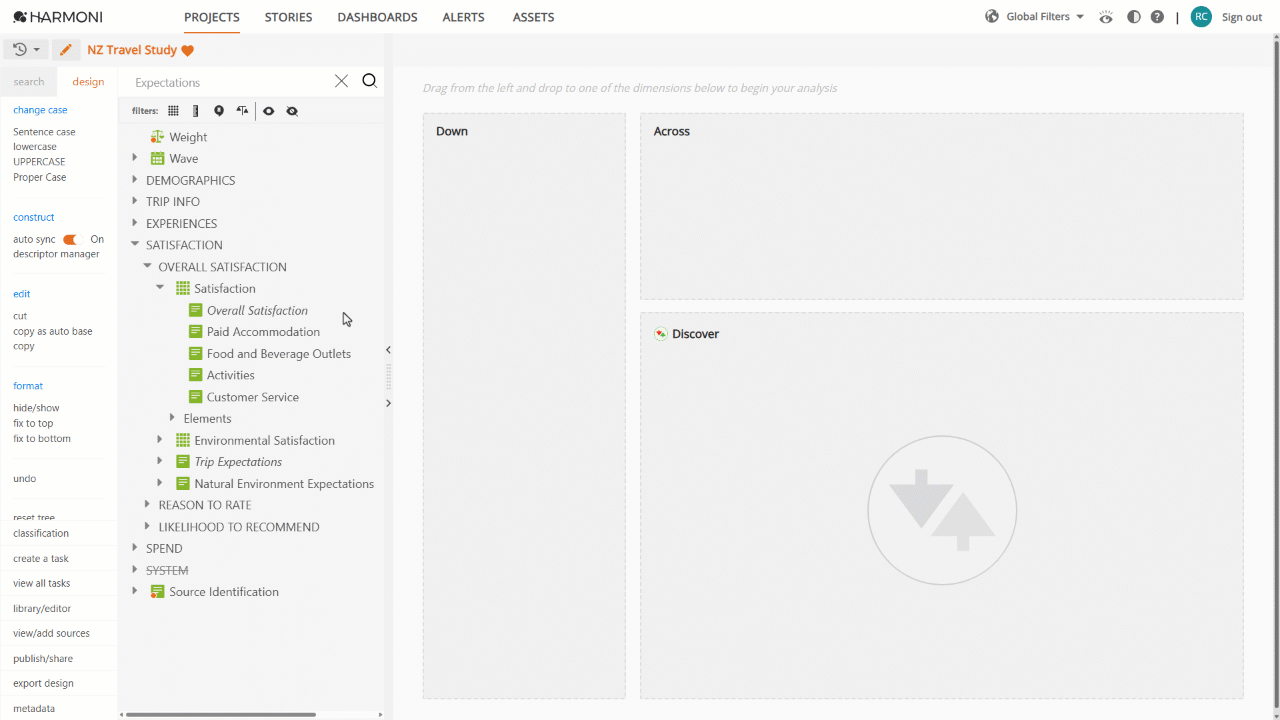Click the Paid Accommodation question icon
Screen dimensions: 1280x720
[196, 332]
